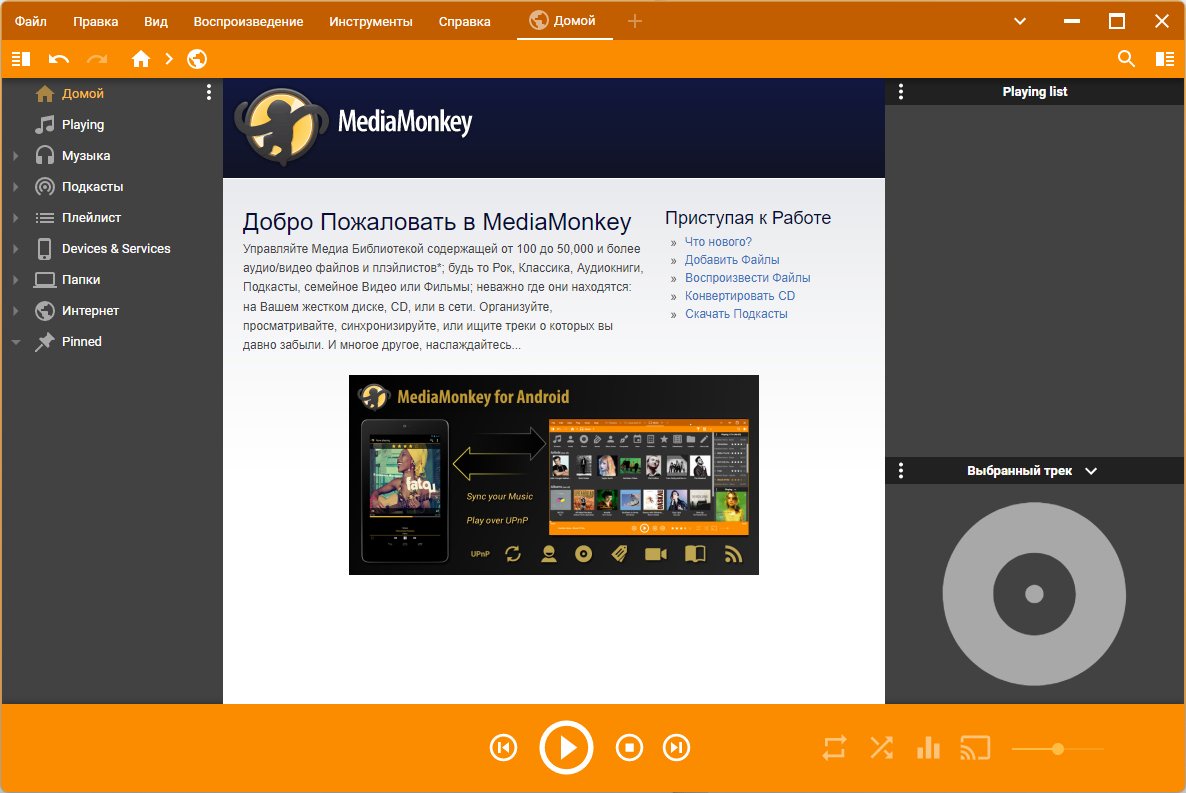Click the cast to device icon
This screenshot has height=793, width=1186.
tap(975, 748)
